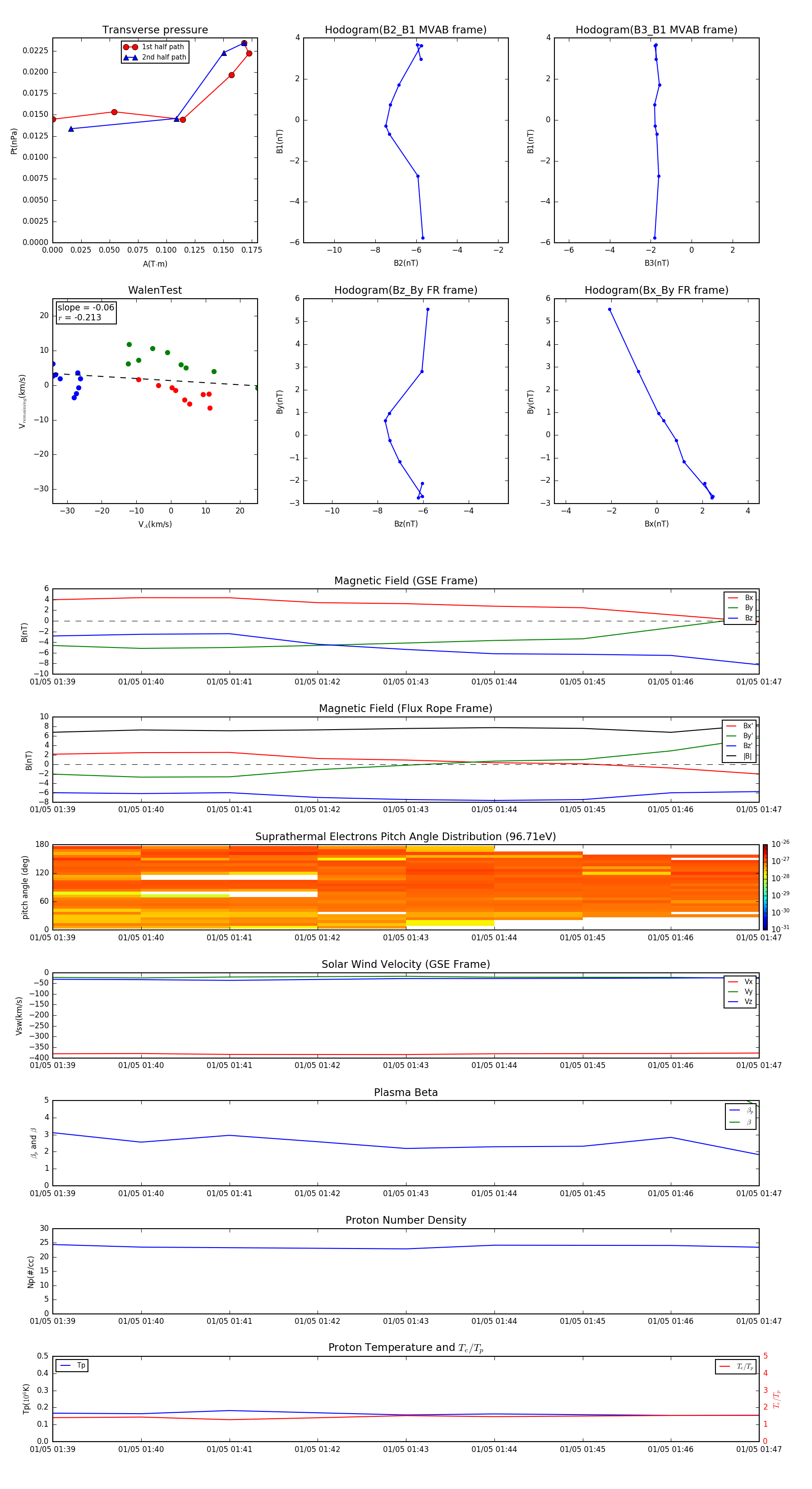This screenshot has width=812, height=1489.
Task: Click the 'V_A(km/s)' axis label under WalenTest
Action: (x=155, y=525)
